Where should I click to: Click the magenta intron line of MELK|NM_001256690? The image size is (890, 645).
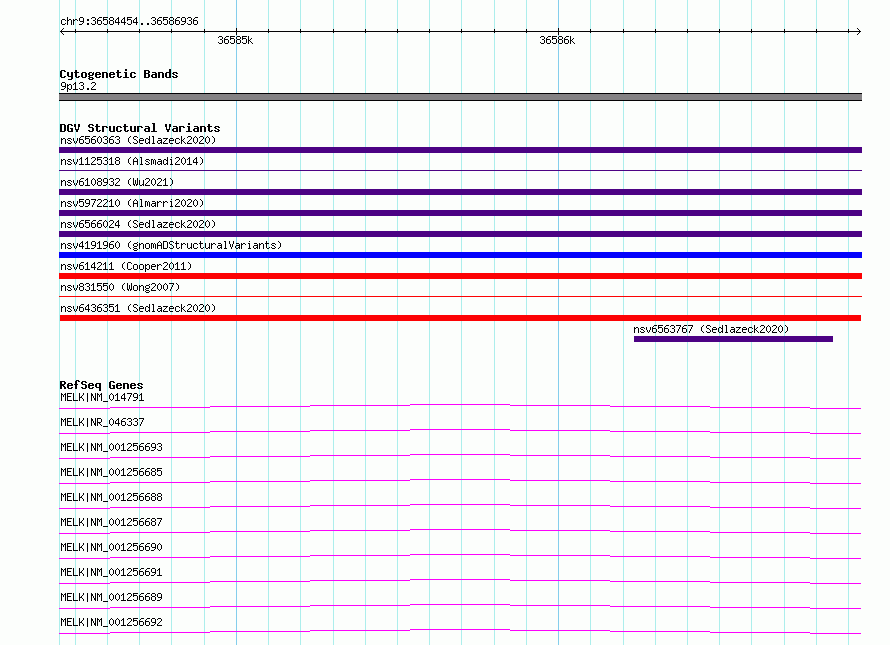(x=460, y=556)
